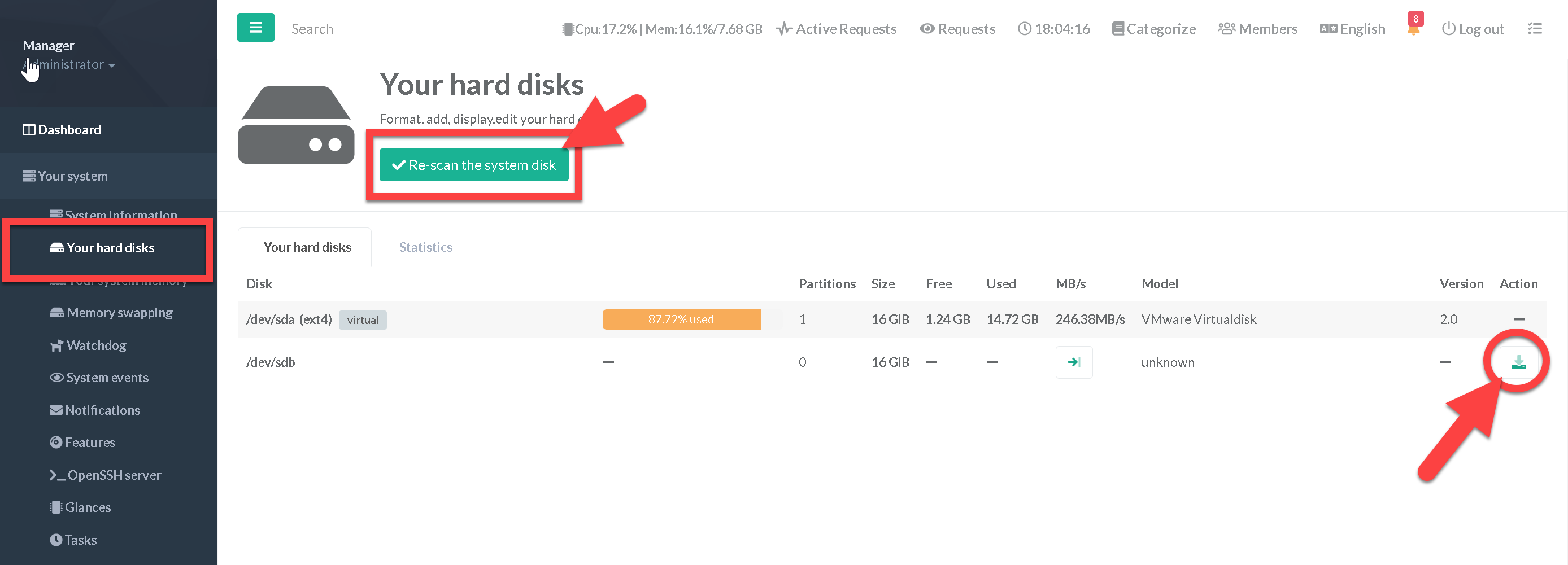Image resolution: width=1568 pixels, height=565 pixels.
Task: Click the green hamburger menu button
Action: [255, 28]
